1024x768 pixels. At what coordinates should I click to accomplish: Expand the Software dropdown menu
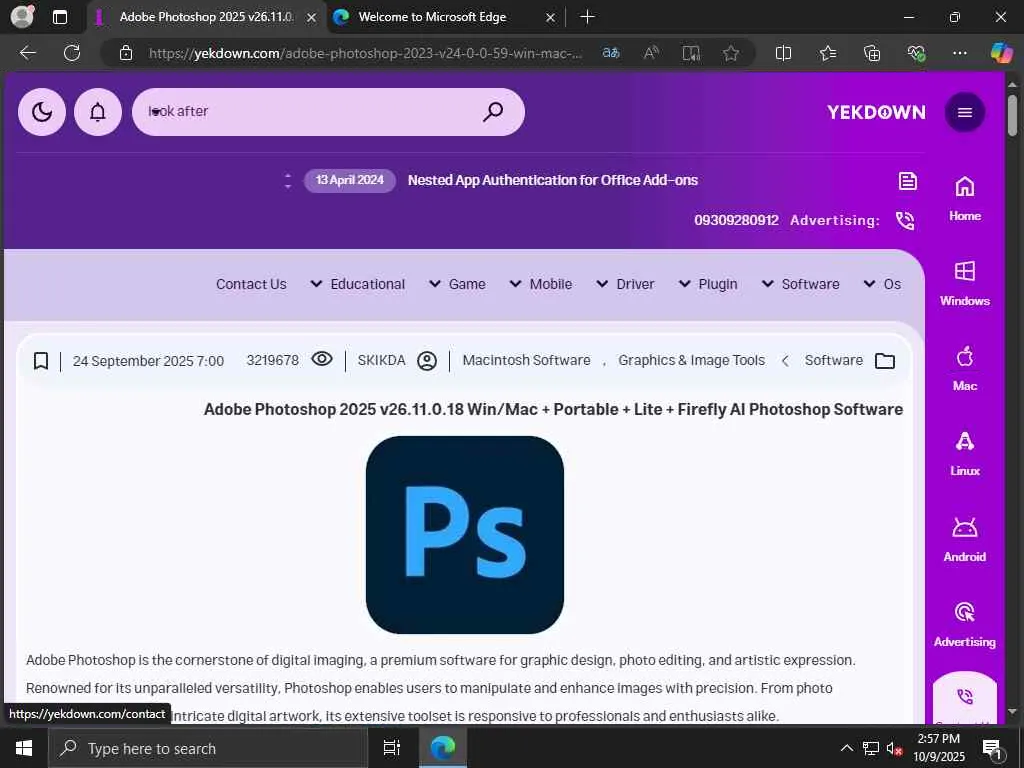801,284
